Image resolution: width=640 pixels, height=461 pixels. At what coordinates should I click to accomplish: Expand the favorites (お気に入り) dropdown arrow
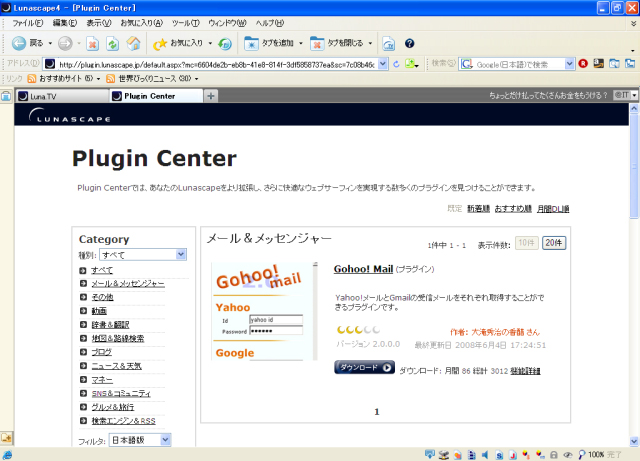210,43
